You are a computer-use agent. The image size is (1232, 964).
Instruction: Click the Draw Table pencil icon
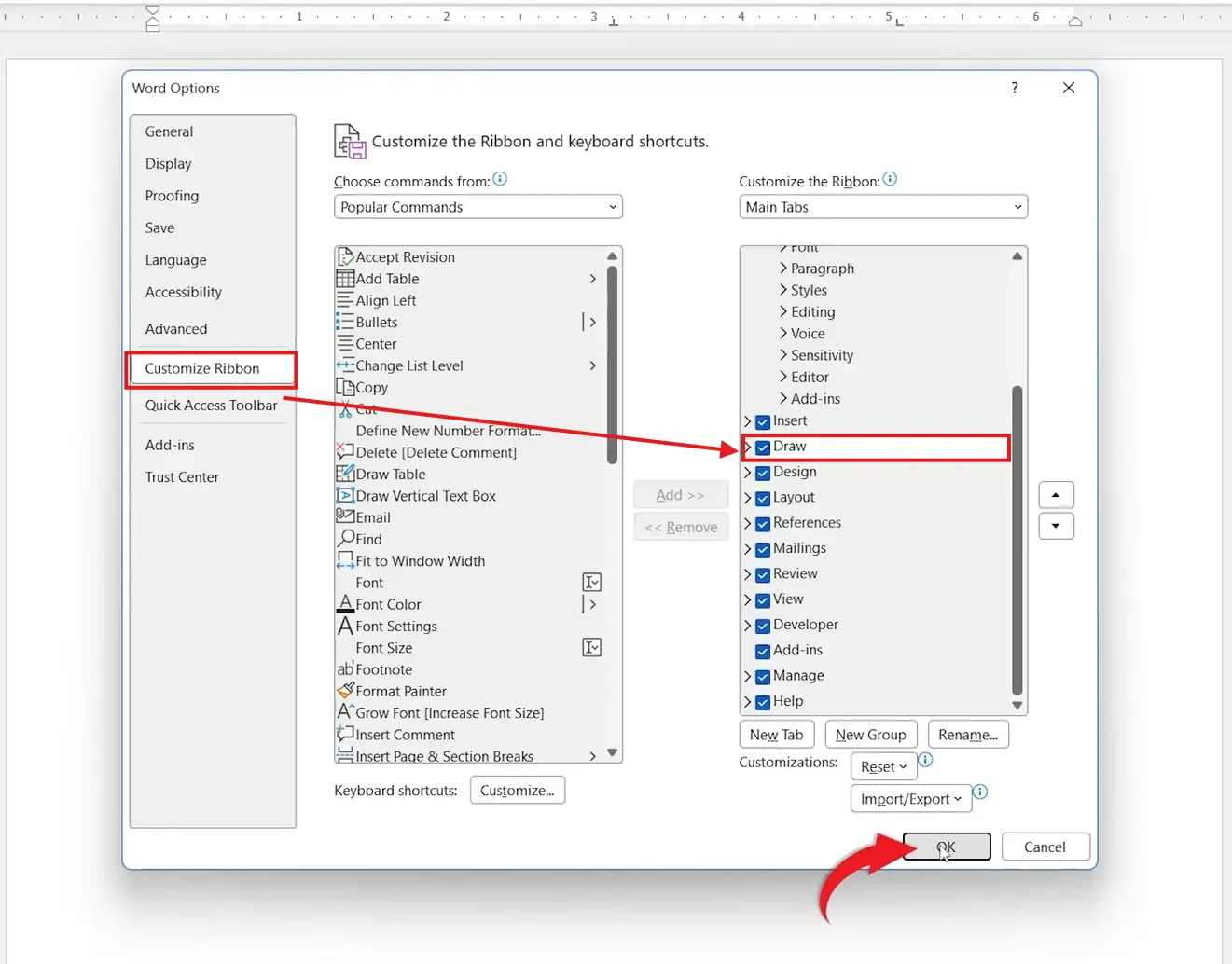coord(345,474)
